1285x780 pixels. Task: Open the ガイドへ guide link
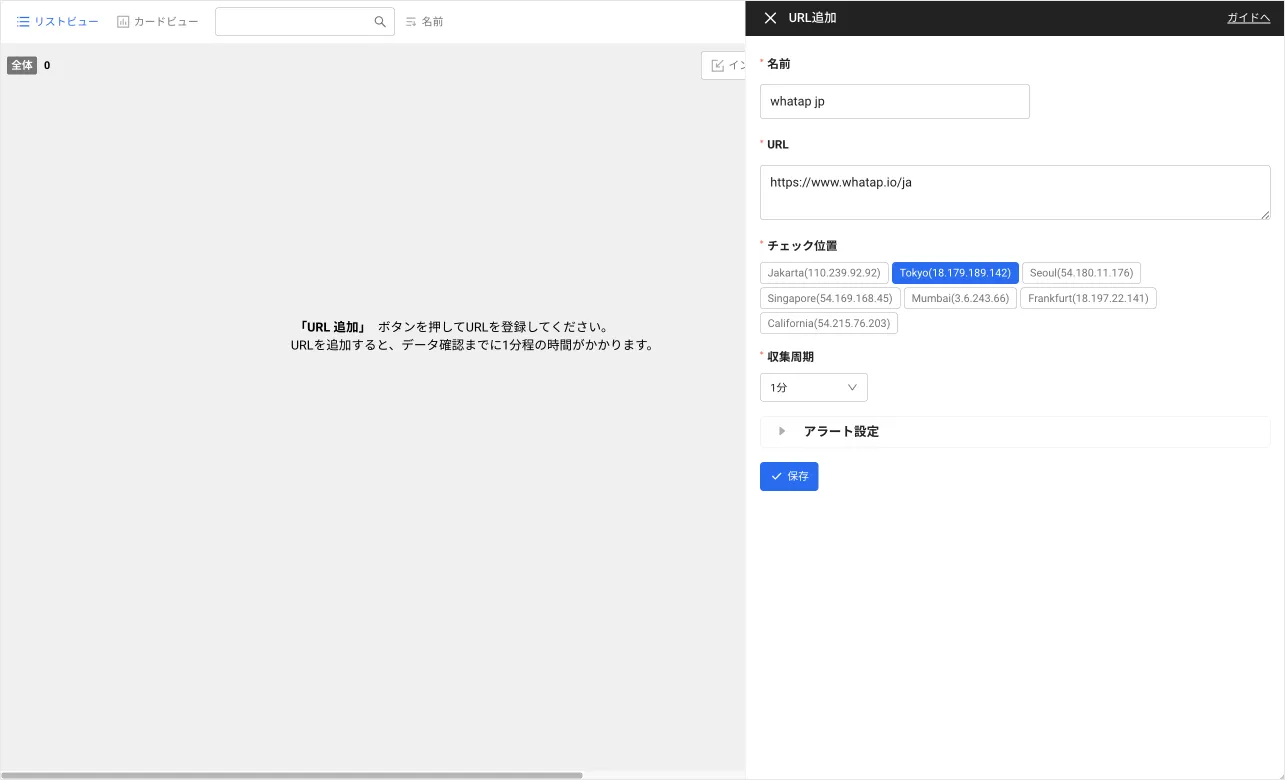click(1248, 18)
